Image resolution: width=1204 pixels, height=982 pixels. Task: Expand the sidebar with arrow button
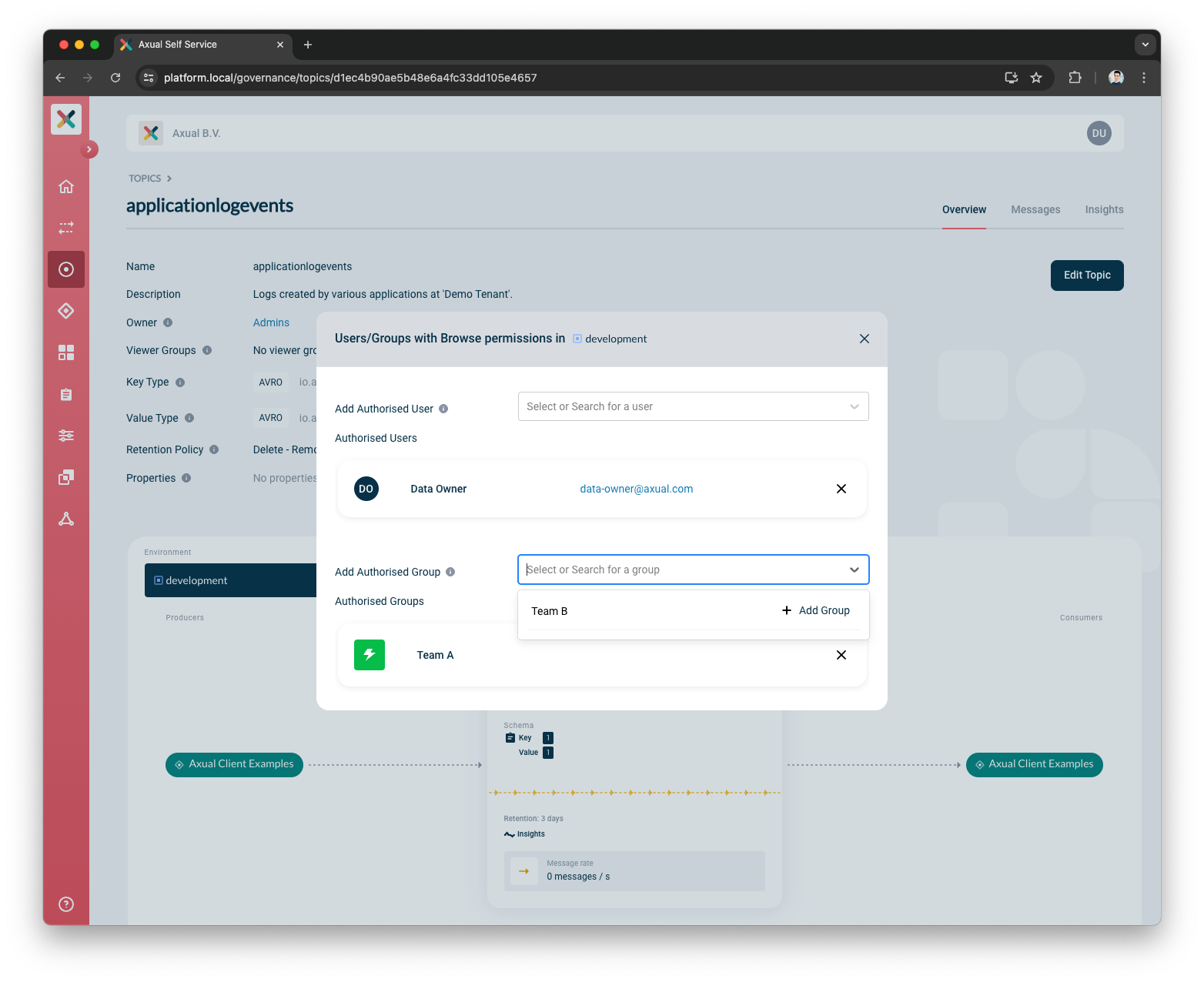point(89,149)
